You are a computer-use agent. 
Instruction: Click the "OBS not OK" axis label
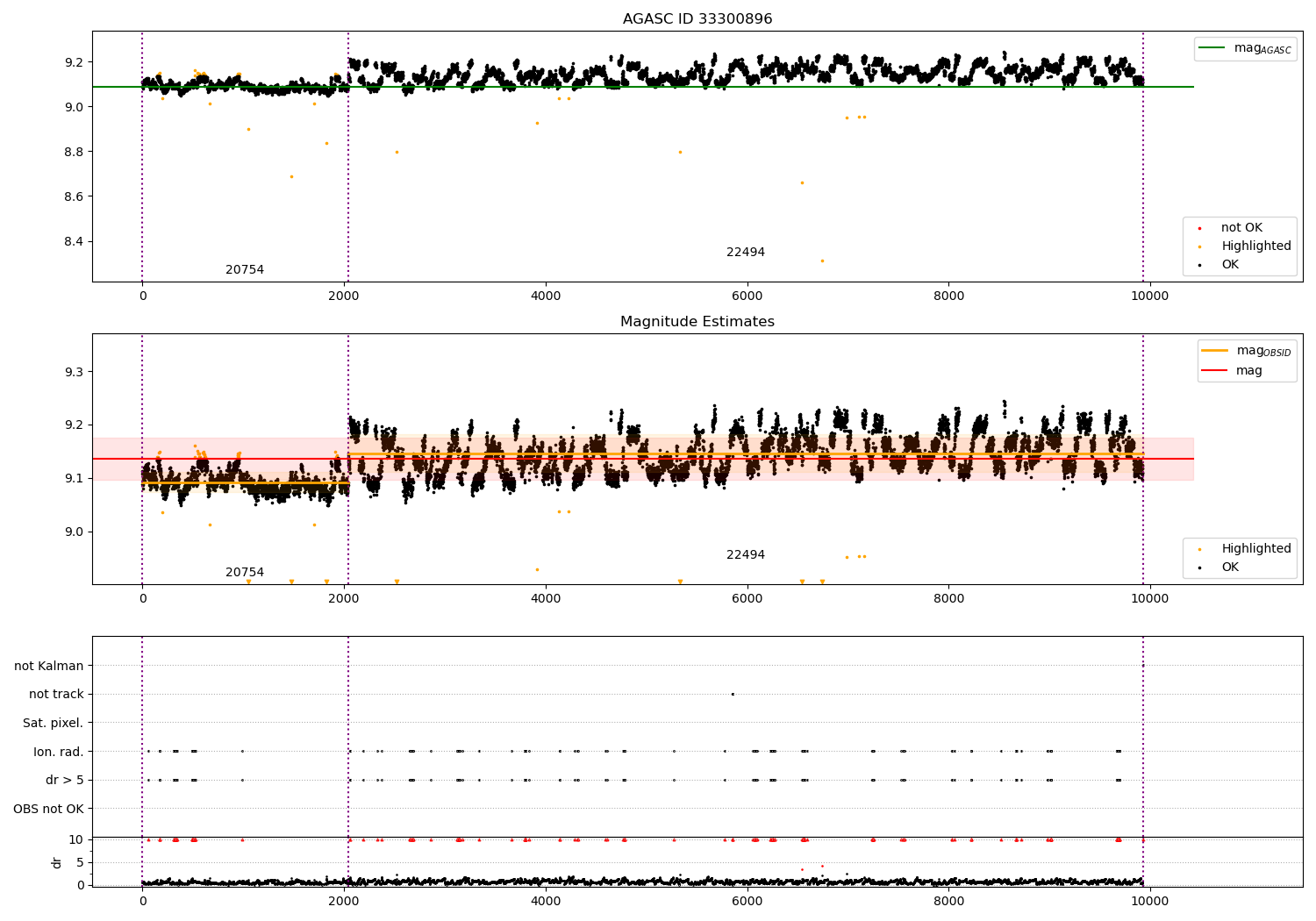tap(49, 810)
